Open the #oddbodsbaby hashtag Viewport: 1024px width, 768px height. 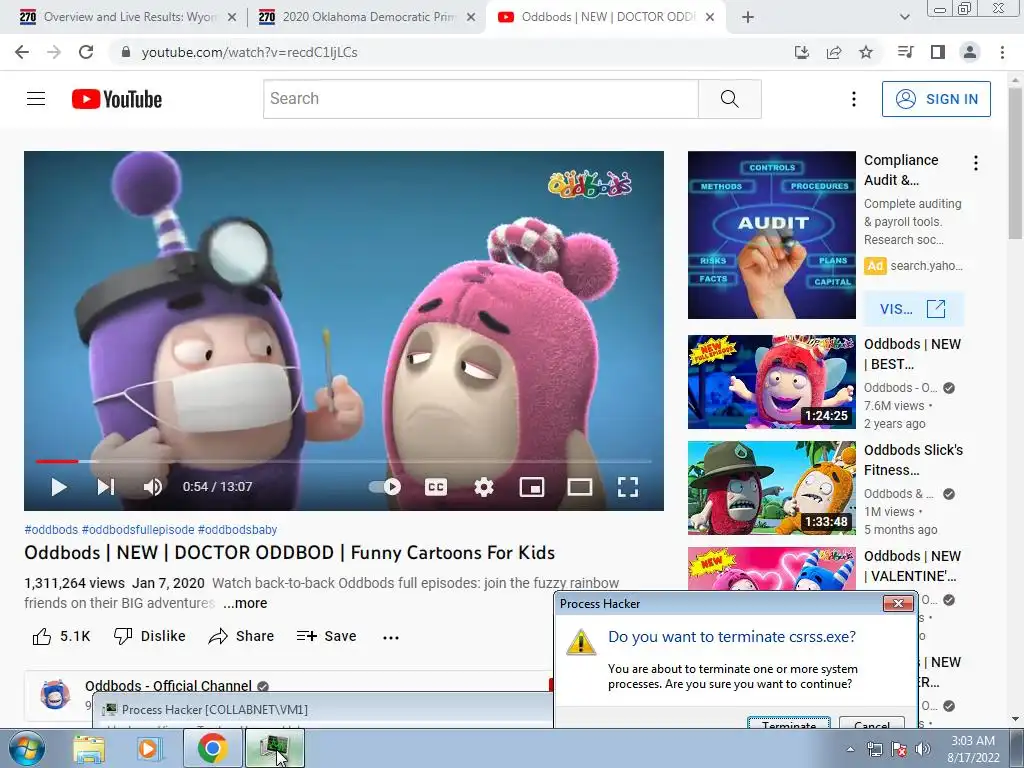click(x=237, y=530)
